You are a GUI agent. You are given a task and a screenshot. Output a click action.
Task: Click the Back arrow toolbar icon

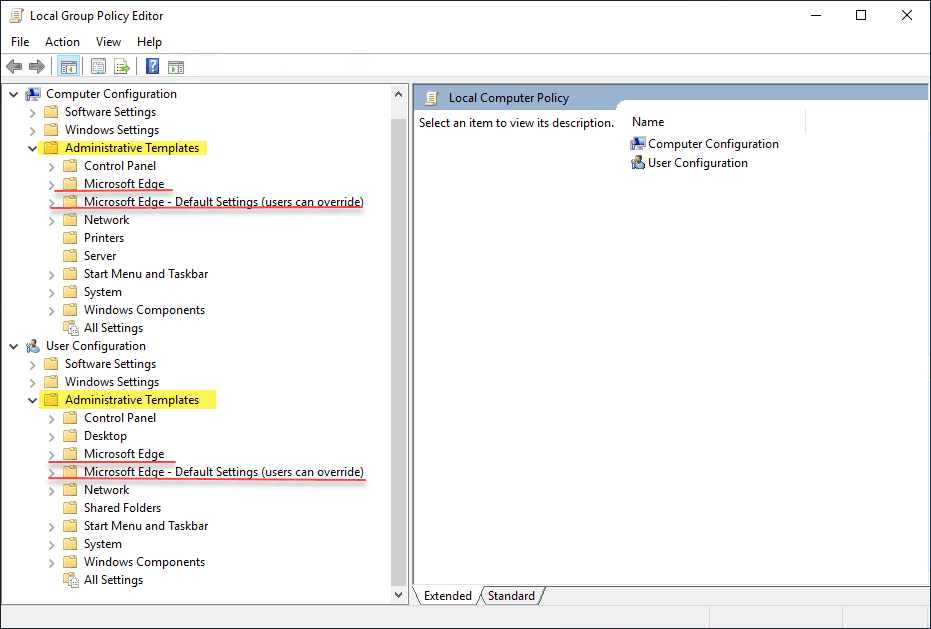coord(14,67)
